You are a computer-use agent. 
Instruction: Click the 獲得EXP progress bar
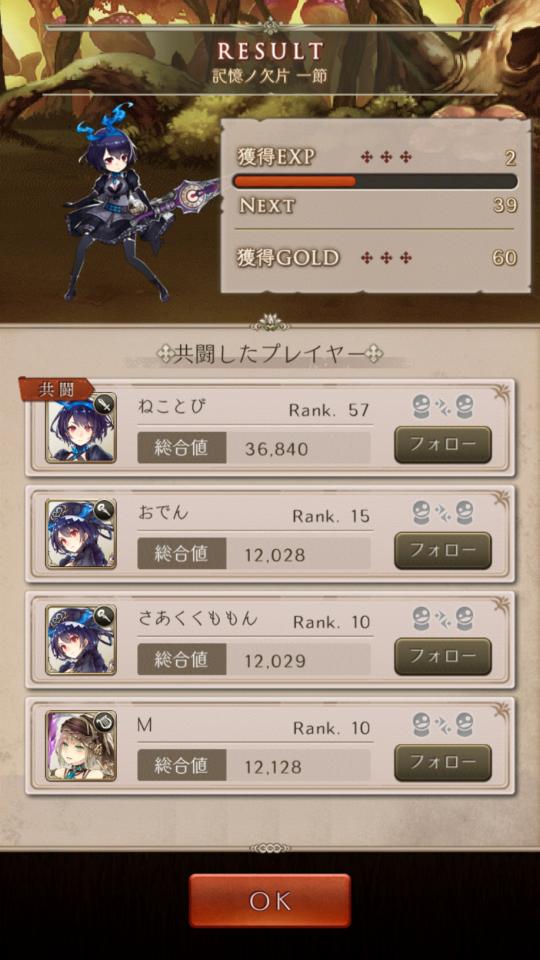pos(375,181)
